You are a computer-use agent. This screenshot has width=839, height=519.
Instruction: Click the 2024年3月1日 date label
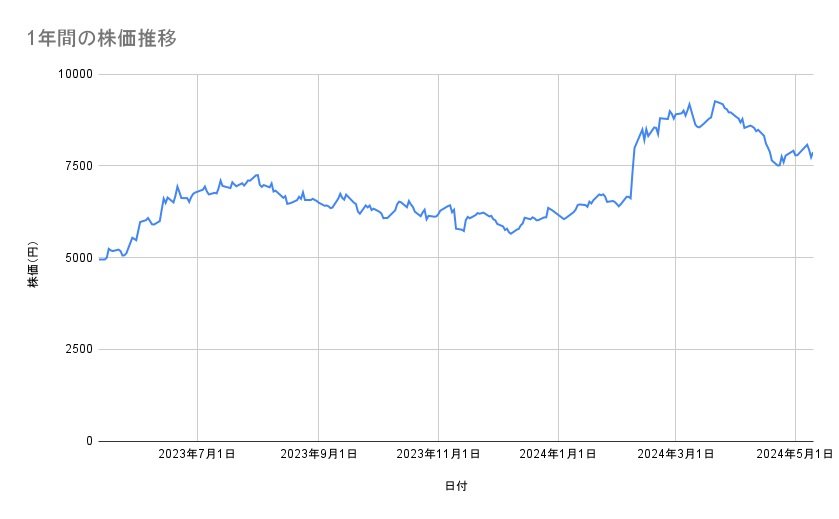pyautogui.click(x=676, y=455)
